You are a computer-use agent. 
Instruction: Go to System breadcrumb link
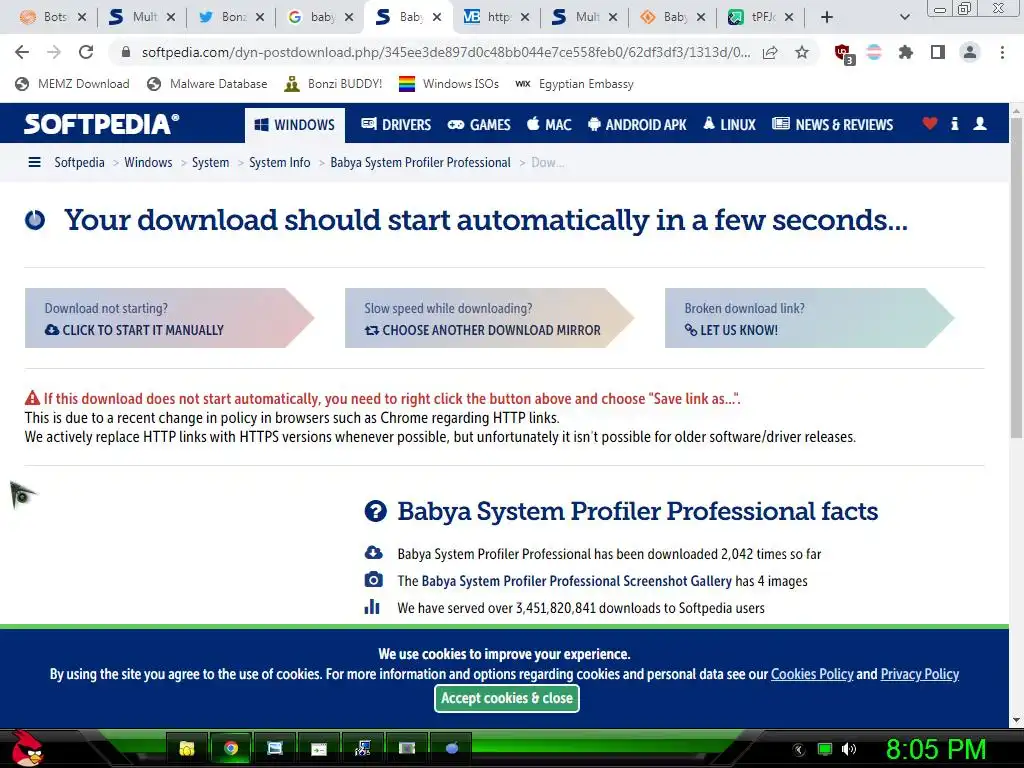(210, 163)
